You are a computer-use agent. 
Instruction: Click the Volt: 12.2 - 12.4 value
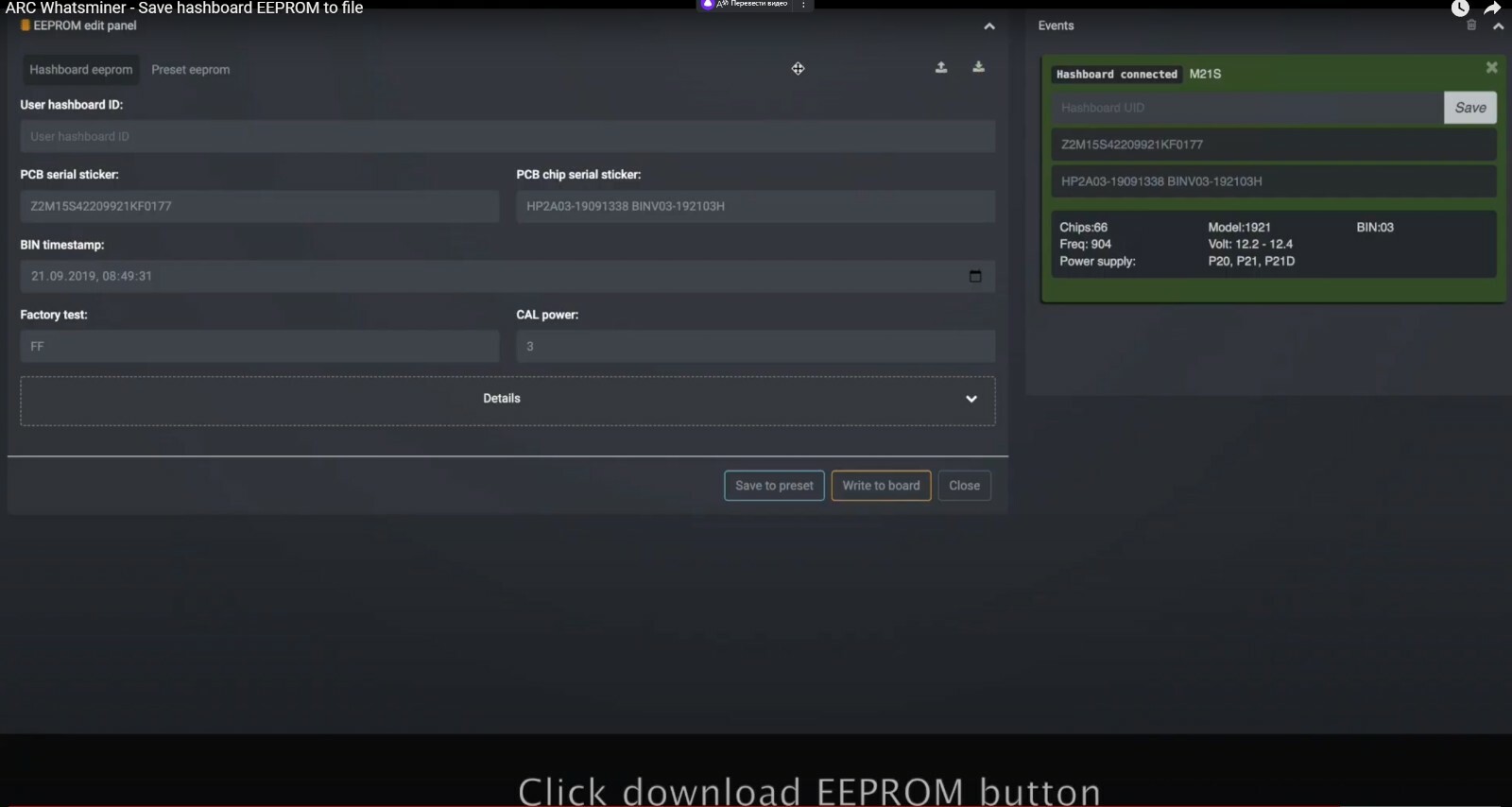(1250, 244)
